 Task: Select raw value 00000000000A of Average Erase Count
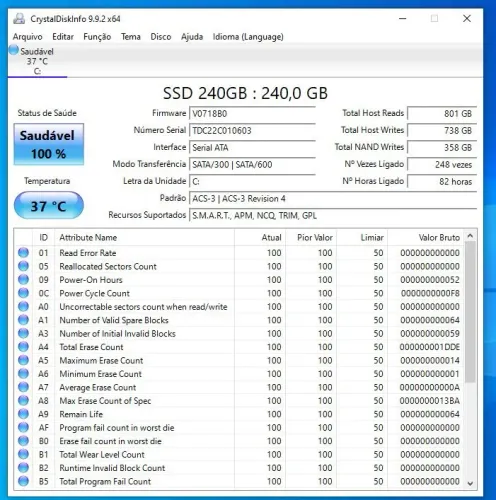tap(430, 387)
